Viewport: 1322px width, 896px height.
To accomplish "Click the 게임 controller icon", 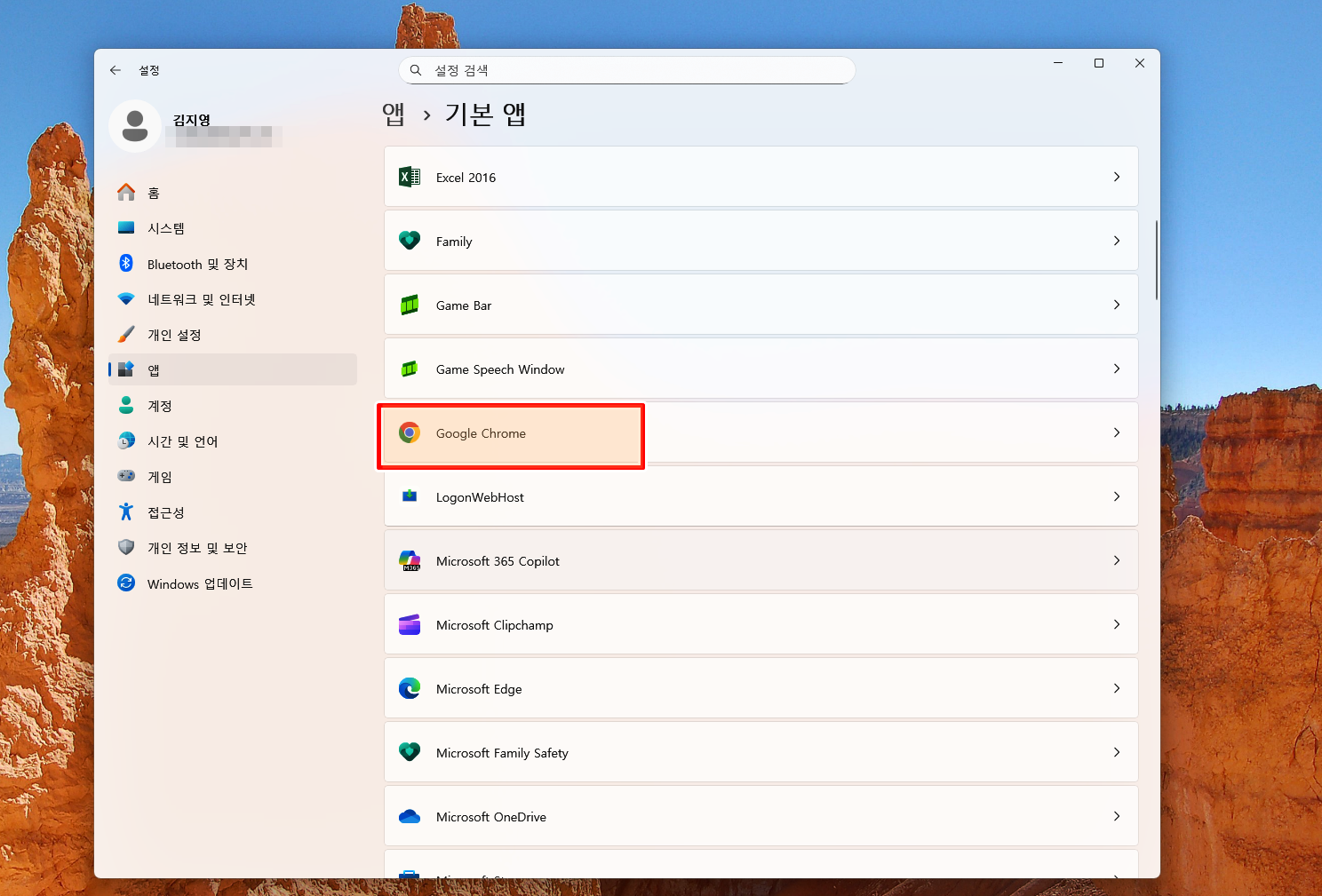I will pyautogui.click(x=126, y=476).
